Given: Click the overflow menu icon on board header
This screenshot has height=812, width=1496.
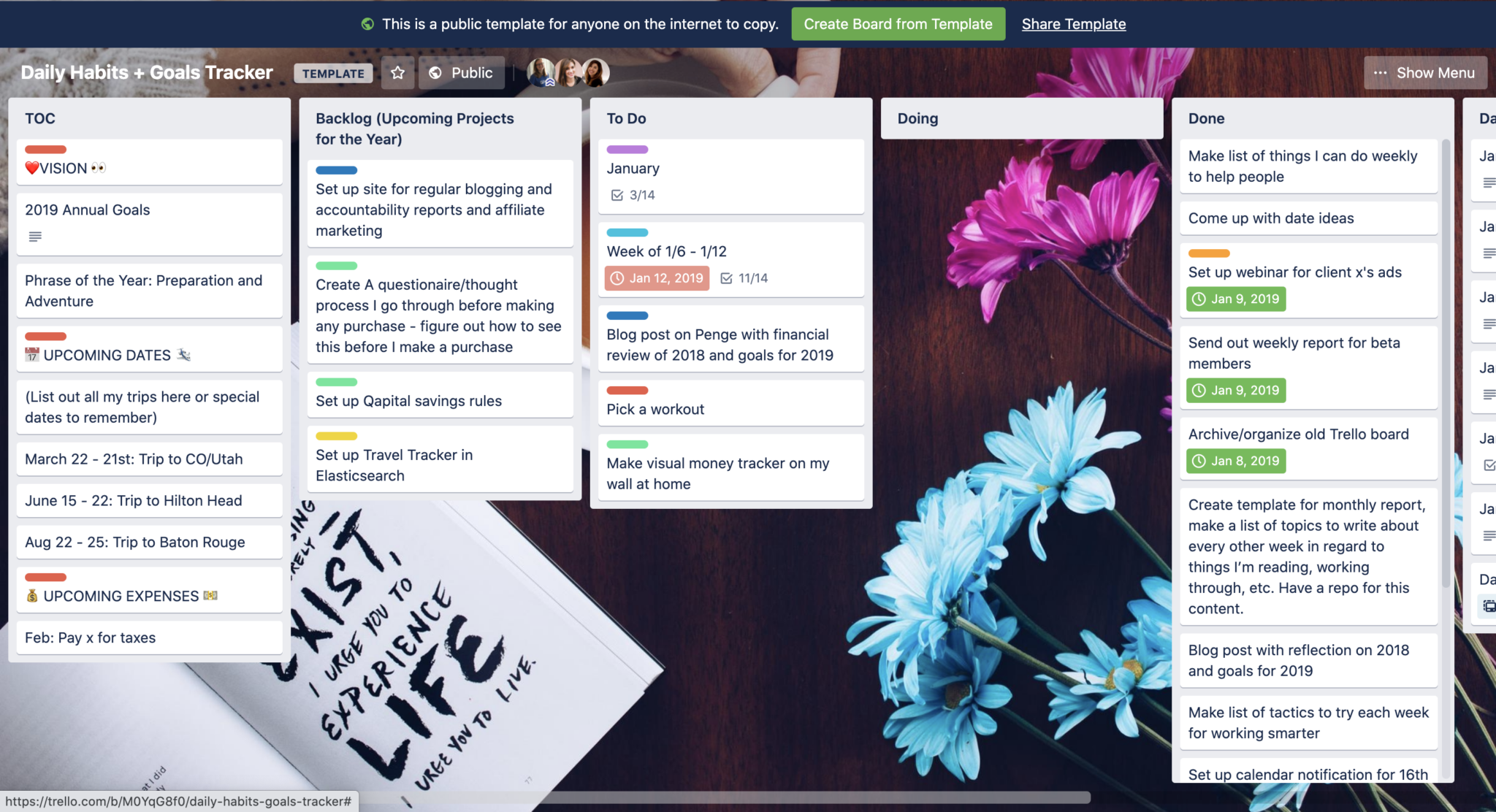Looking at the screenshot, I should pos(1380,71).
